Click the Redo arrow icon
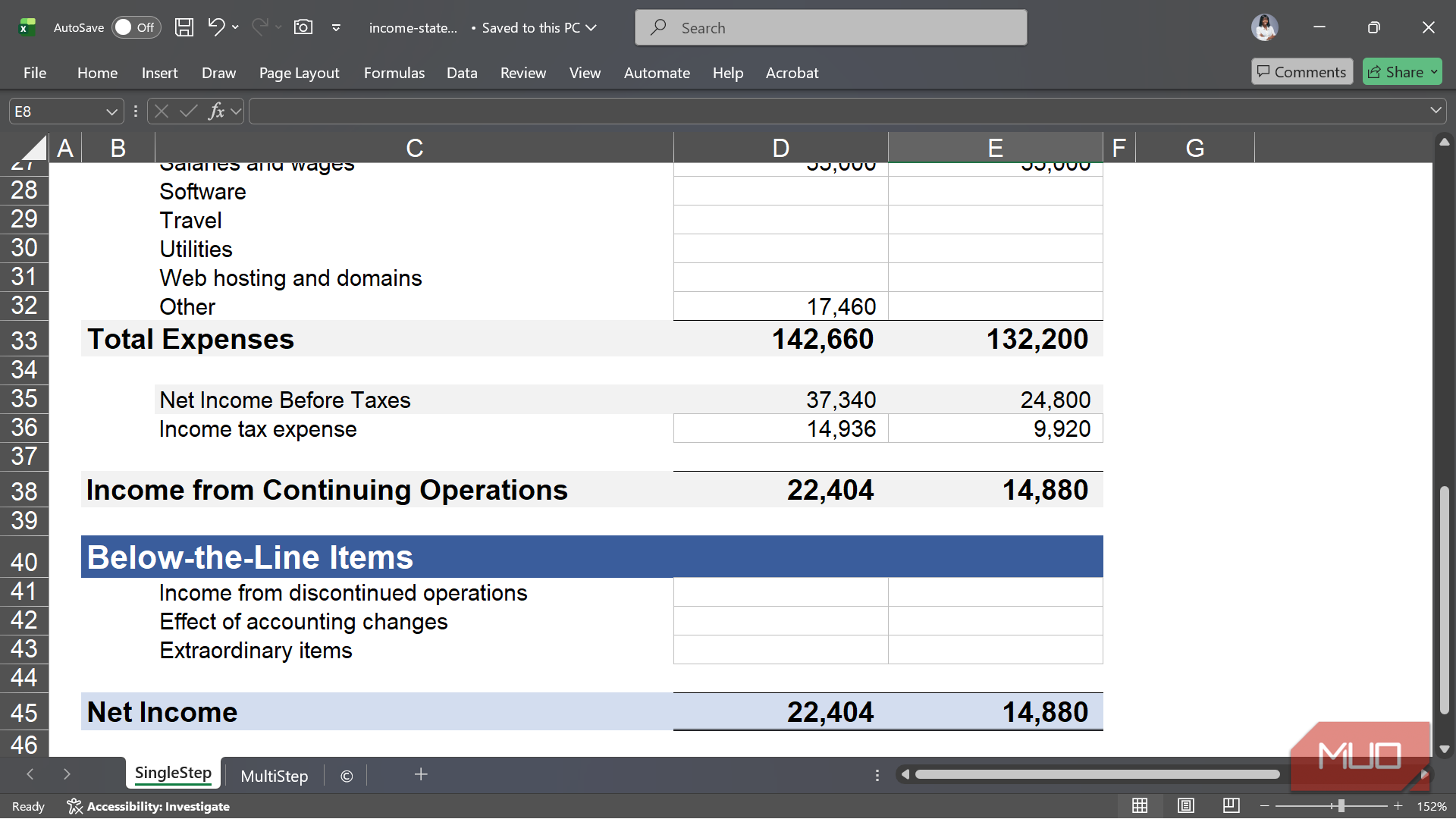This screenshot has height=819, width=1456. point(259,27)
